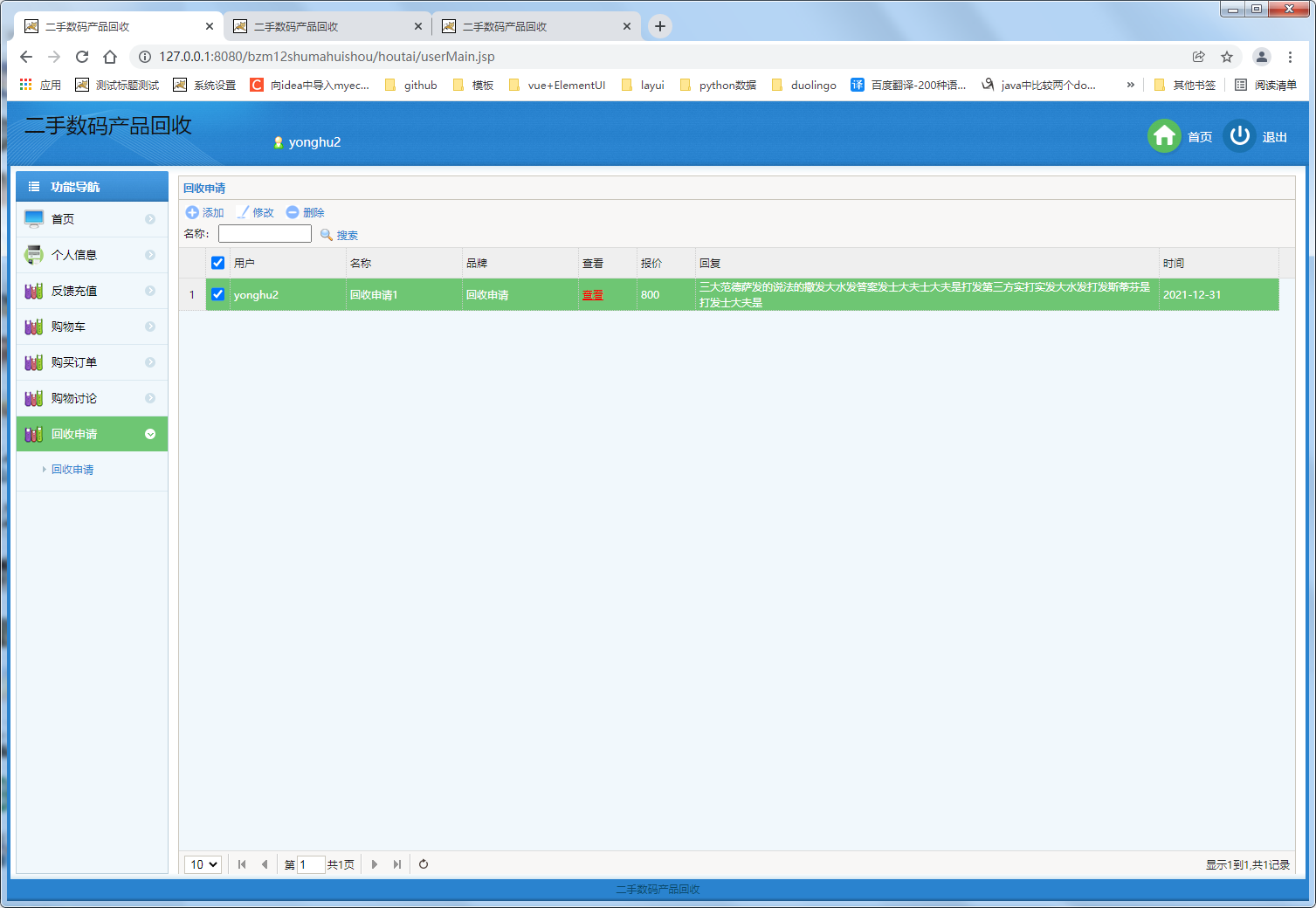Go to next page in pagination
Viewport: 1316px width, 908px height.
[375, 864]
